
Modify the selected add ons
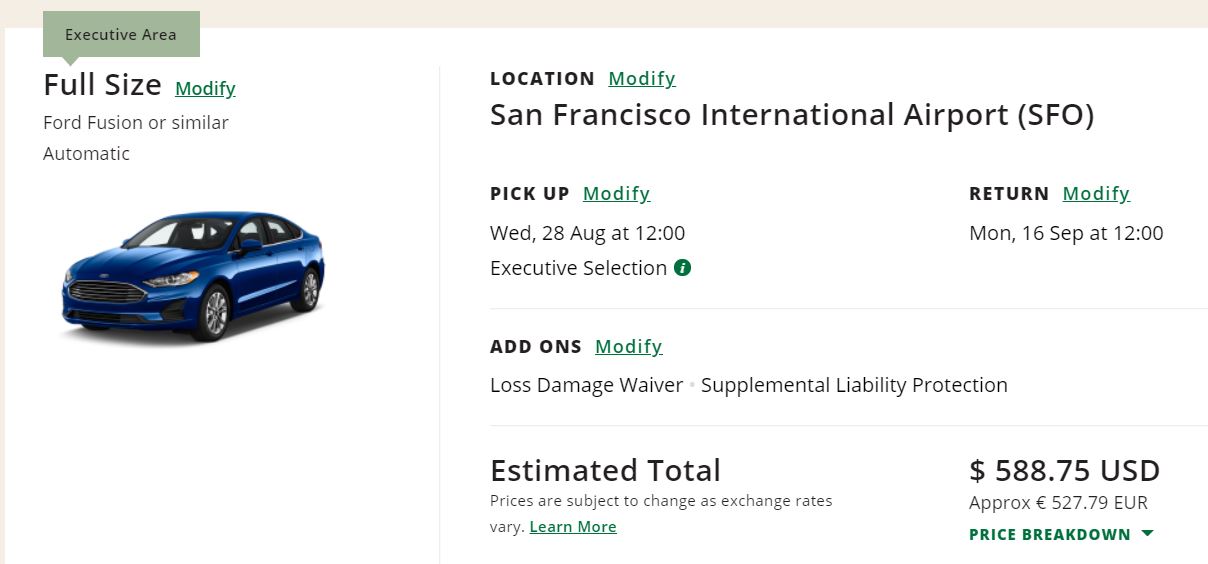[628, 347]
